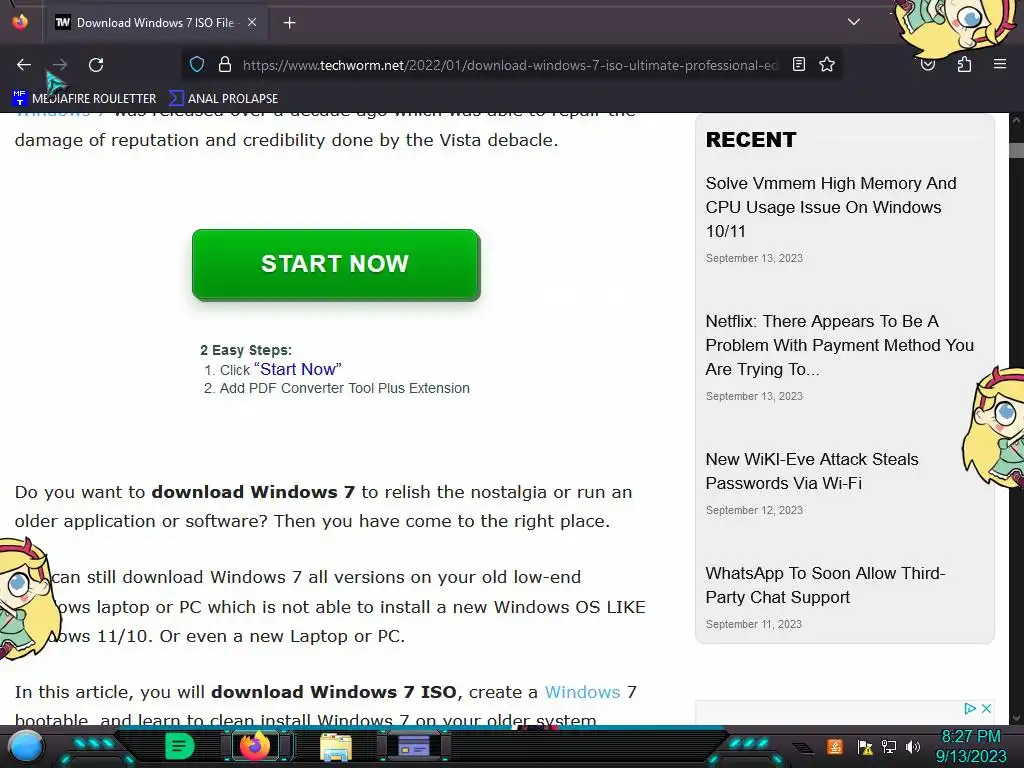Toggle reader view icon
Viewport: 1024px width, 768px height.
[799, 64]
